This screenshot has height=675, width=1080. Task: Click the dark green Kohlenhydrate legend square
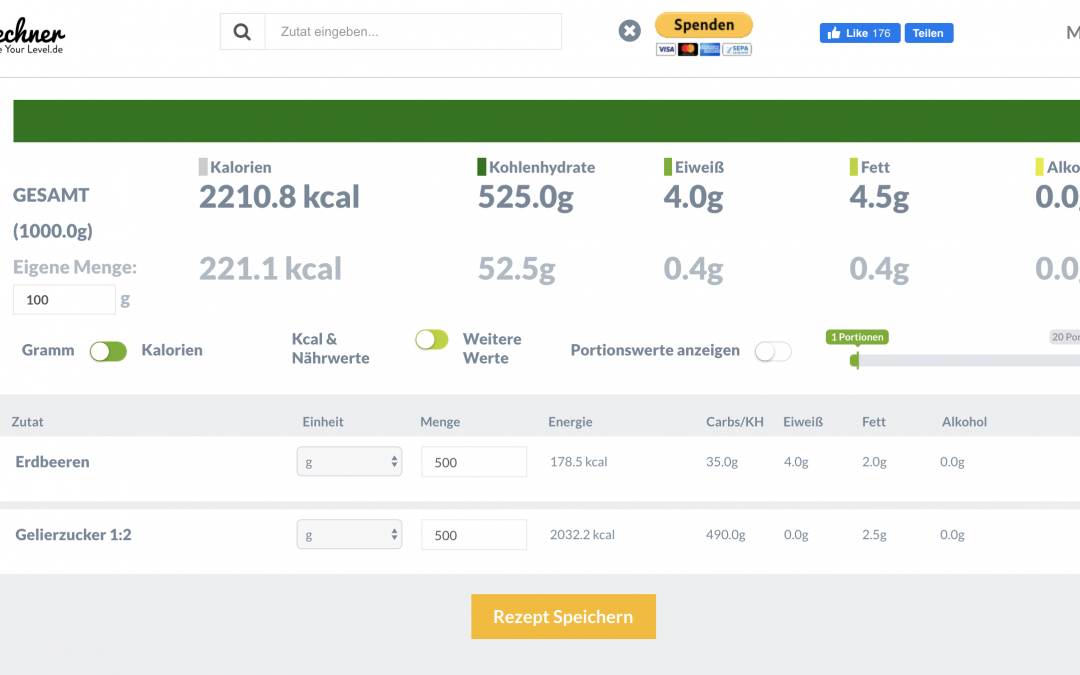[x=482, y=167]
